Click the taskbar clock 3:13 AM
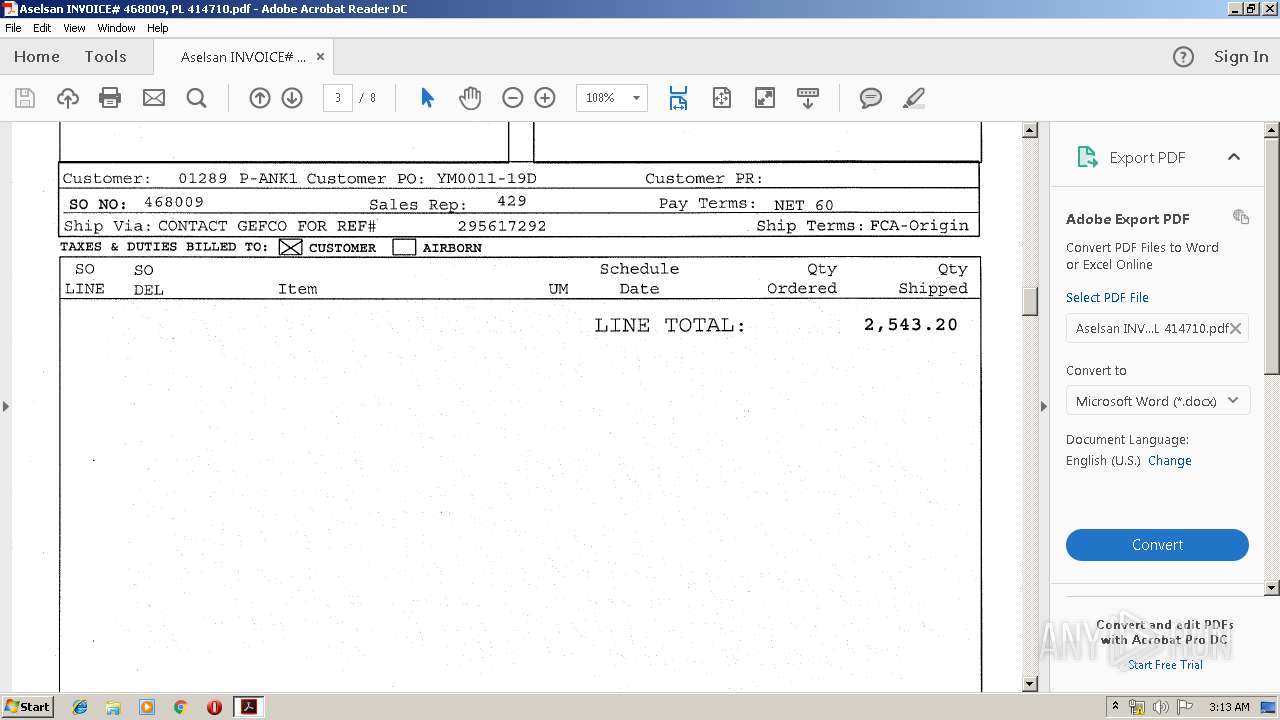The width and height of the screenshot is (1280, 720). click(x=1229, y=707)
